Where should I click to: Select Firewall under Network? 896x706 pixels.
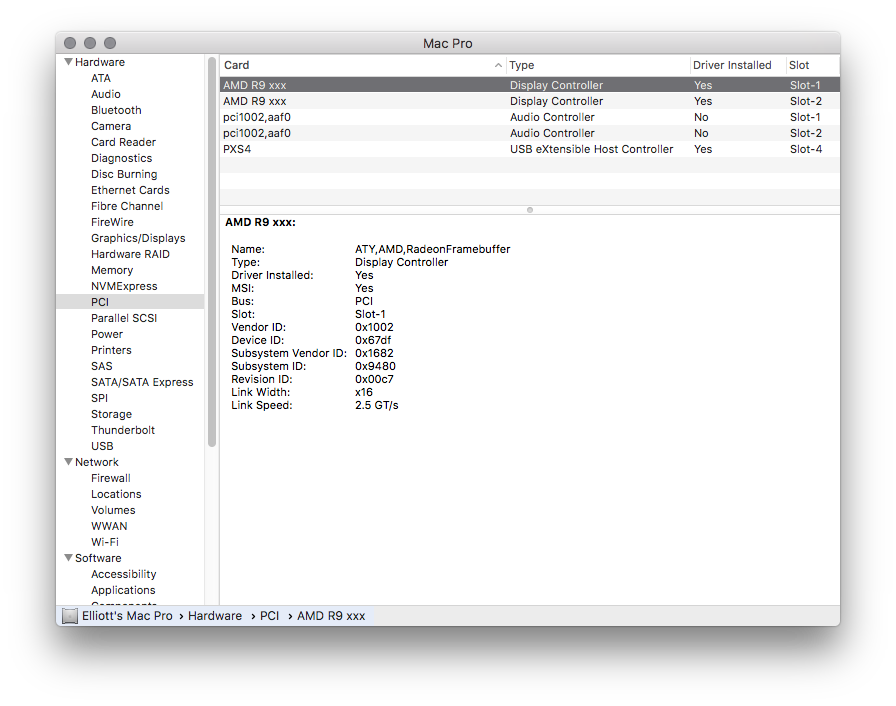(x=111, y=478)
